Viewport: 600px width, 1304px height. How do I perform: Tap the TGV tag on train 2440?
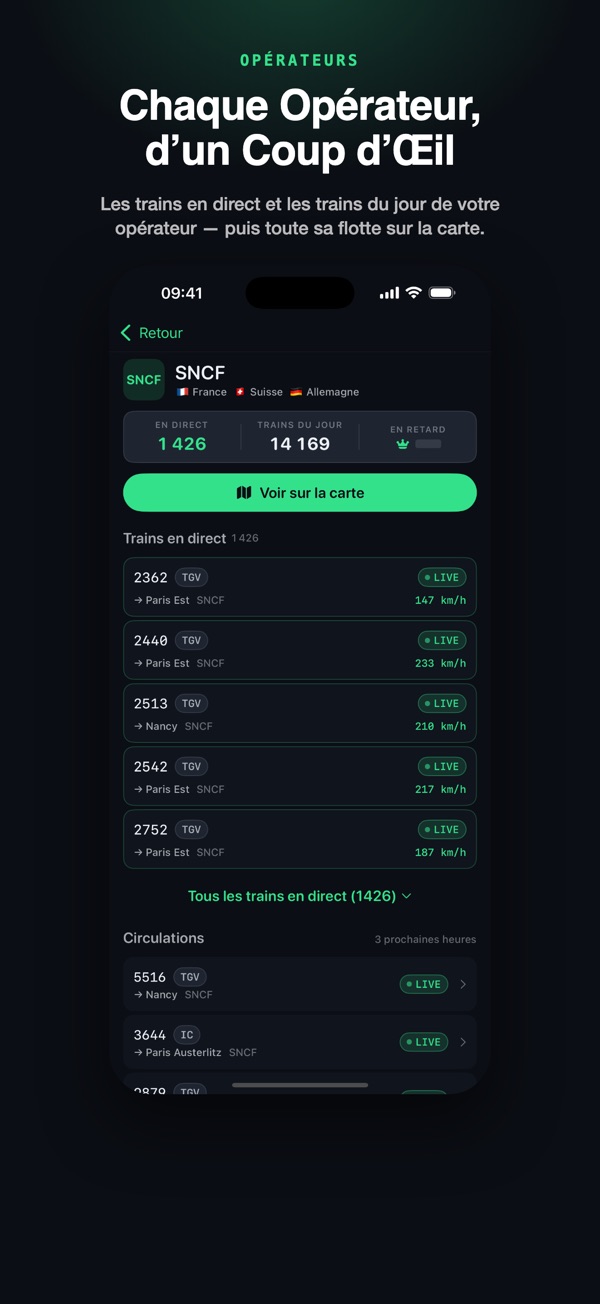coord(191,640)
